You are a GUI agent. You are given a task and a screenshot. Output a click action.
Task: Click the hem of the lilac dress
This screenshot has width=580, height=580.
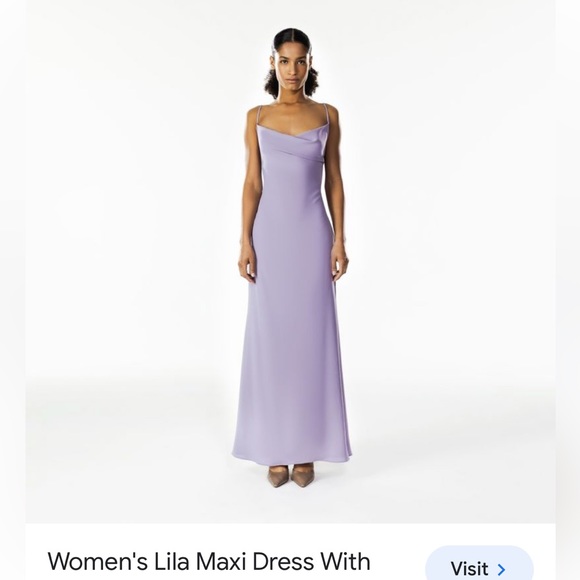pos(291,457)
